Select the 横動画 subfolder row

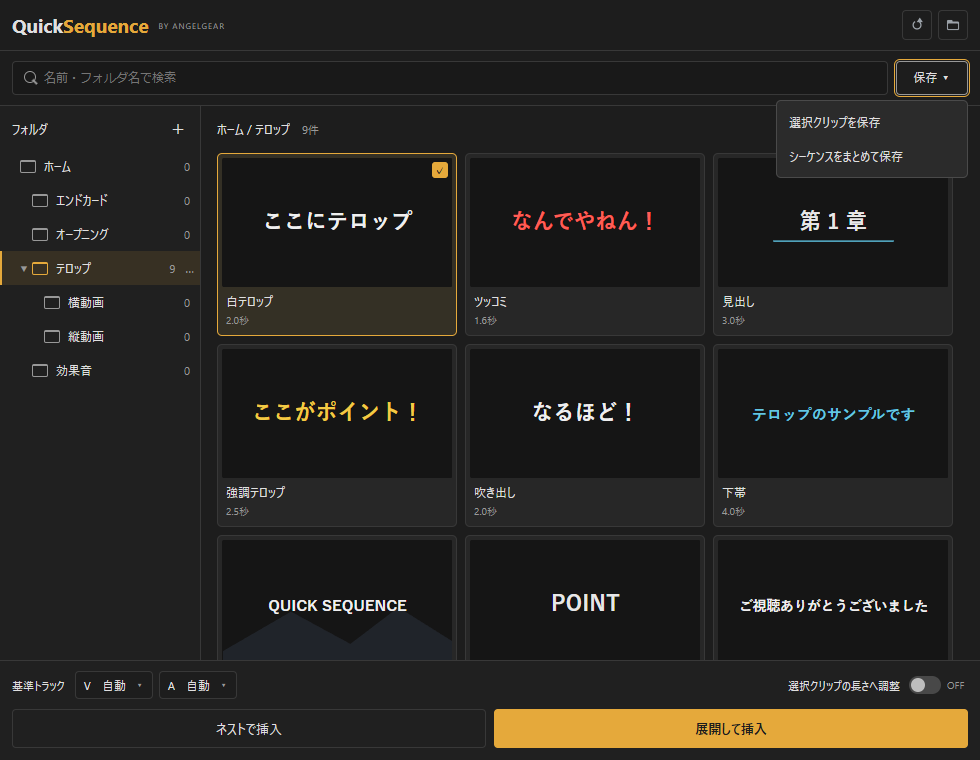click(100, 302)
